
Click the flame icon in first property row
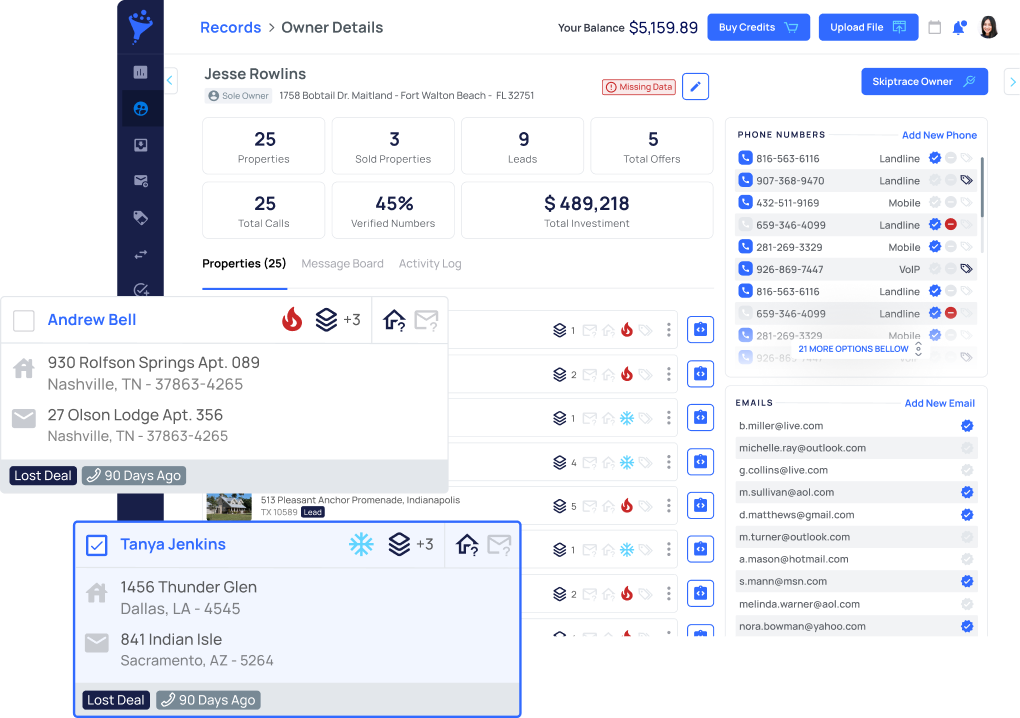pos(627,330)
